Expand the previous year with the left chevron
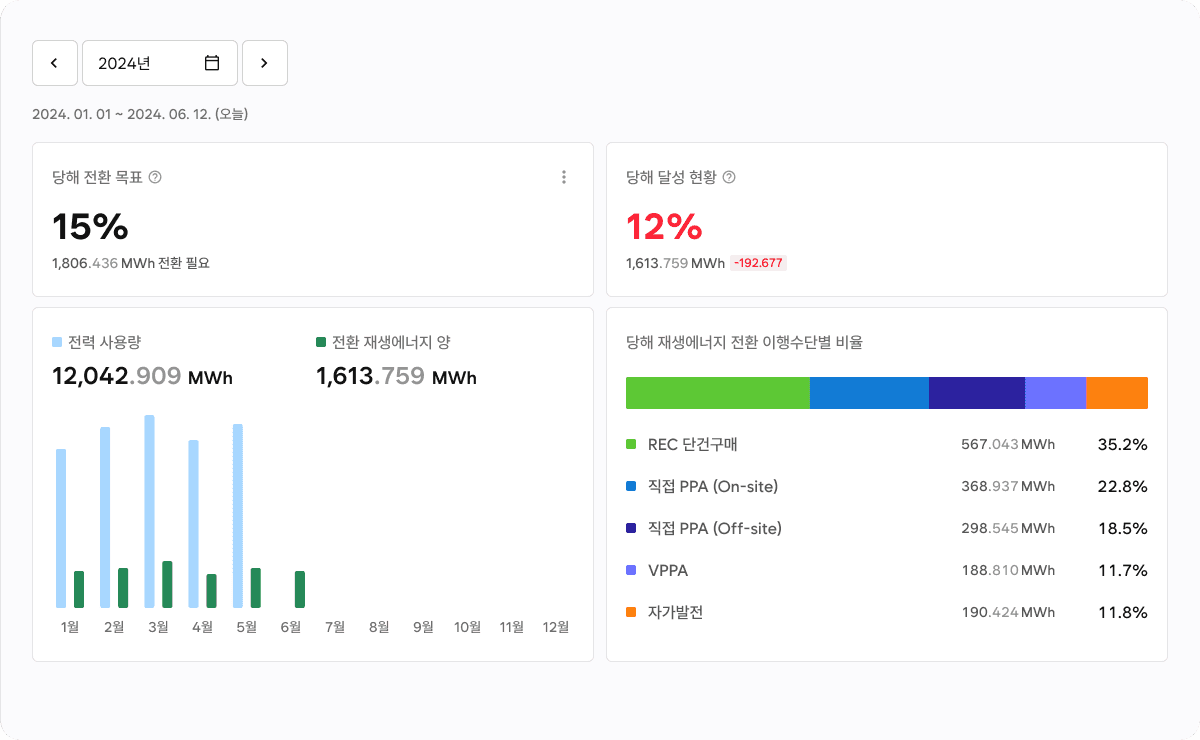The width and height of the screenshot is (1200, 740). click(54, 62)
